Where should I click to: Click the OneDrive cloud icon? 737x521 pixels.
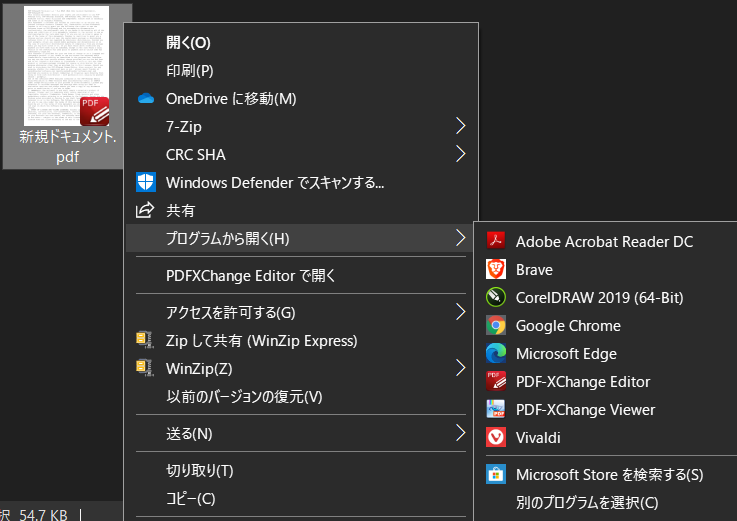[x=146, y=98]
